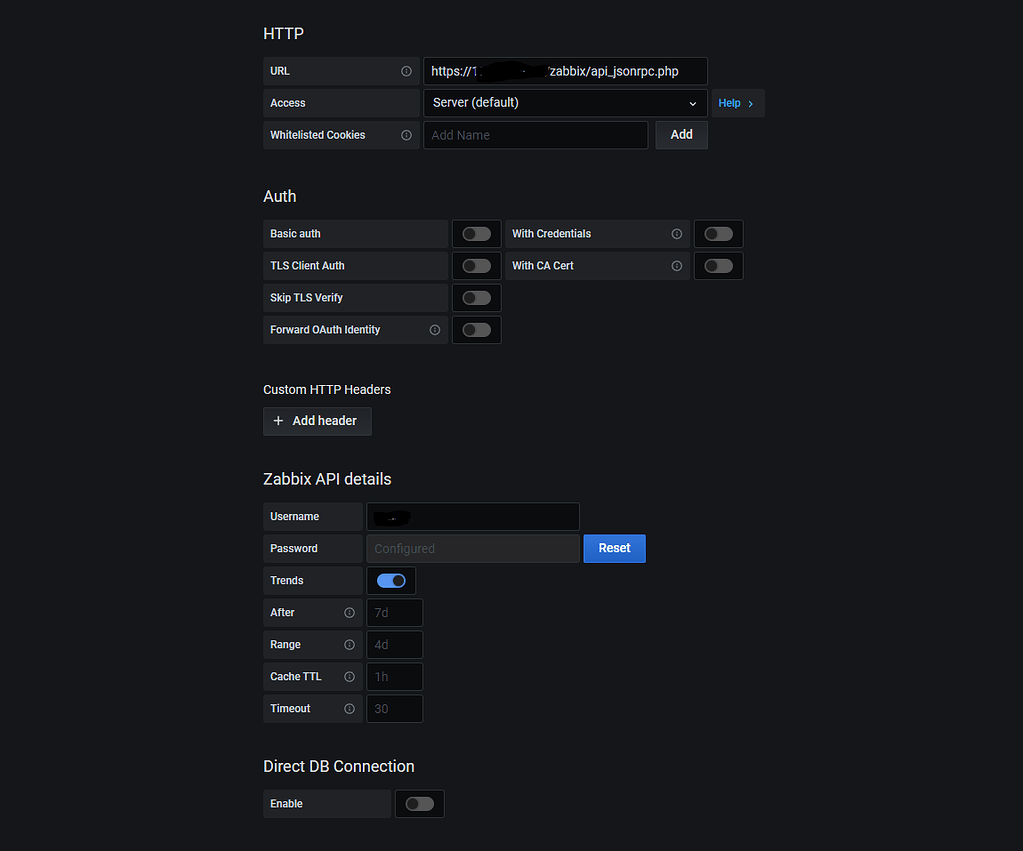Click the 'Access' label
Image resolution: width=1023 pixels, height=851 pixels.
pyautogui.click(x=288, y=103)
